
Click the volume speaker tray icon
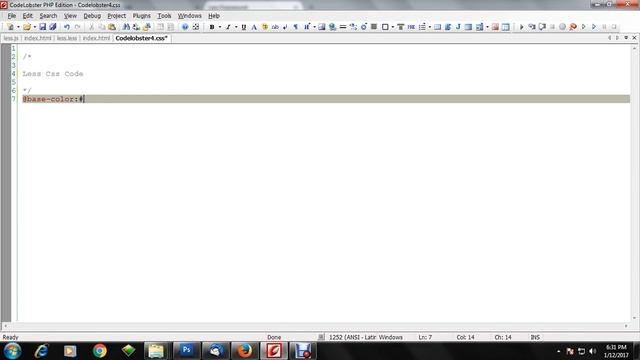click(x=593, y=351)
